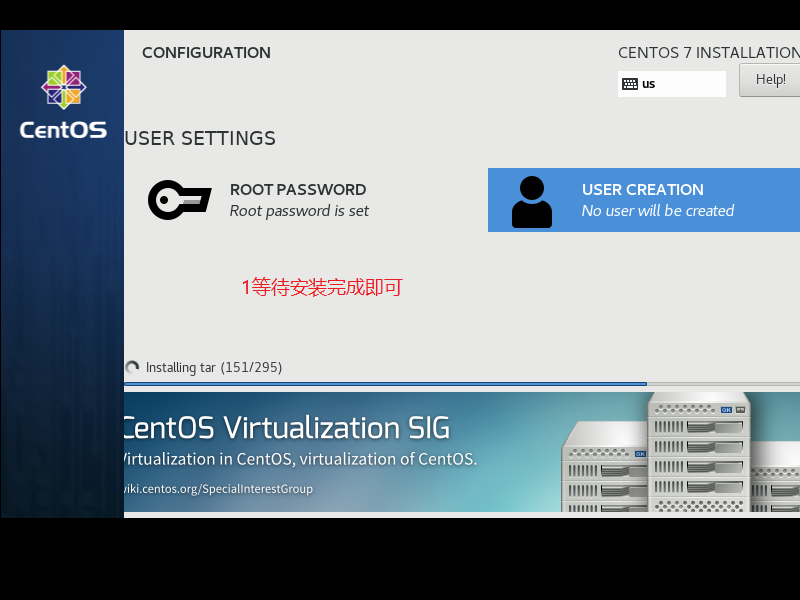Click the CentOS logo in sidebar
This screenshot has width=800, height=600.
64,87
